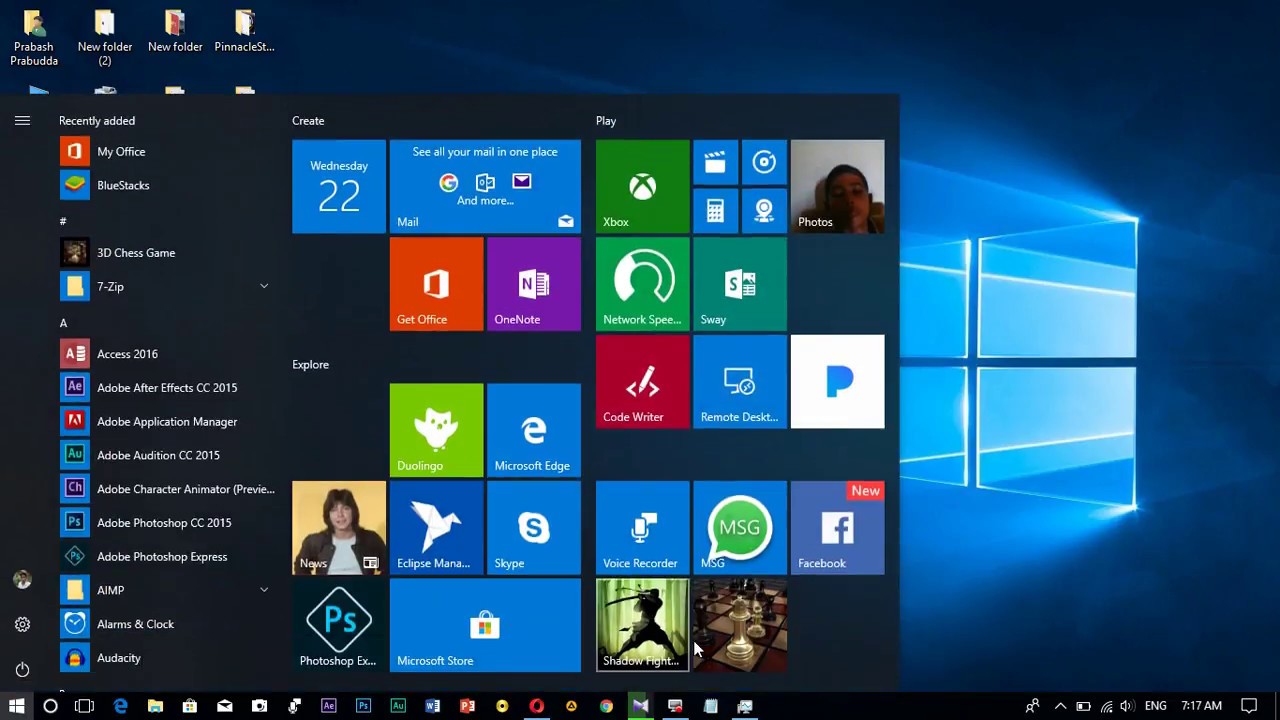Open the Photos tile
1280x720 pixels.
pyautogui.click(x=838, y=186)
